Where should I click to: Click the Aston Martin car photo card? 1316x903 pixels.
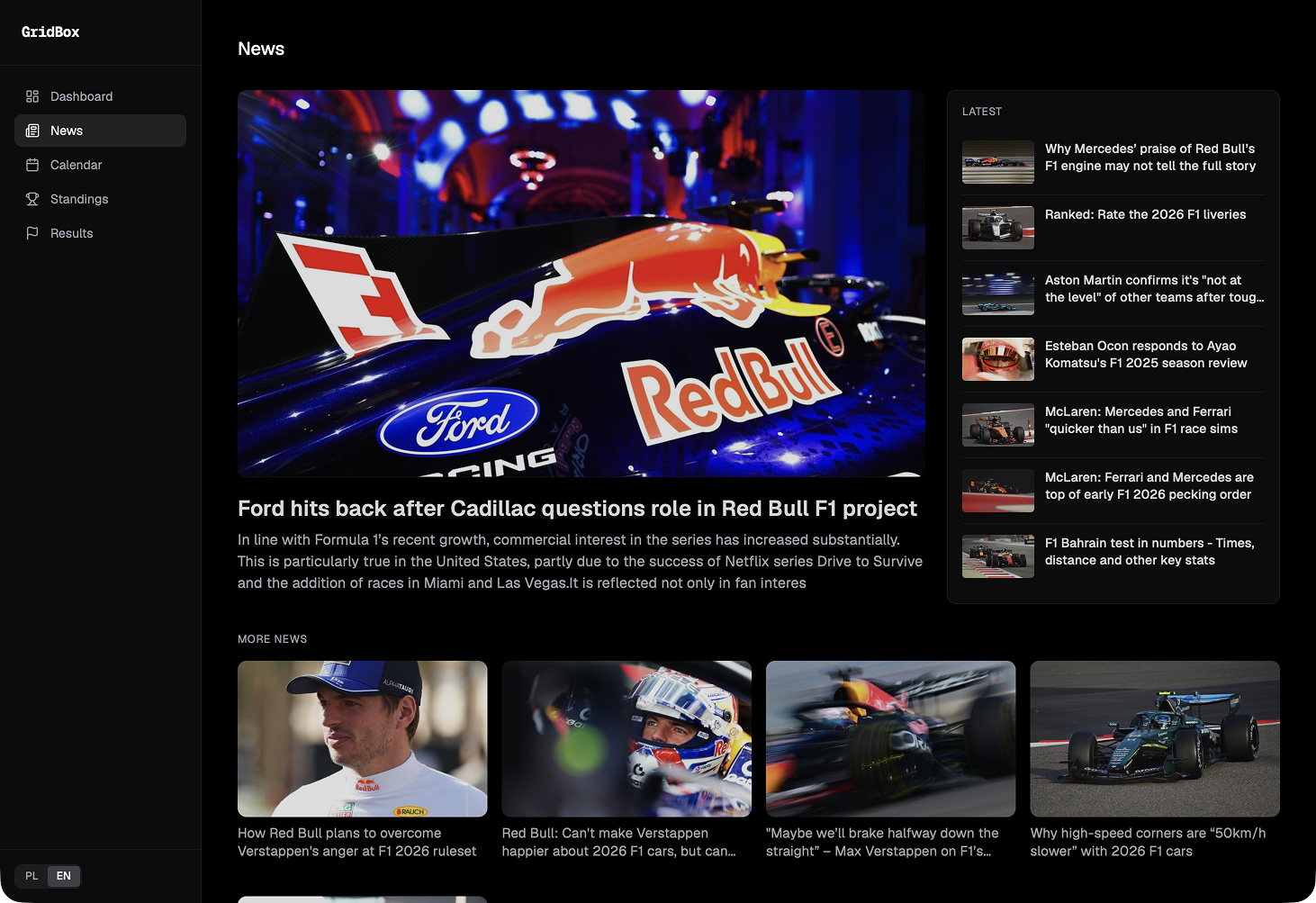[1154, 738]
